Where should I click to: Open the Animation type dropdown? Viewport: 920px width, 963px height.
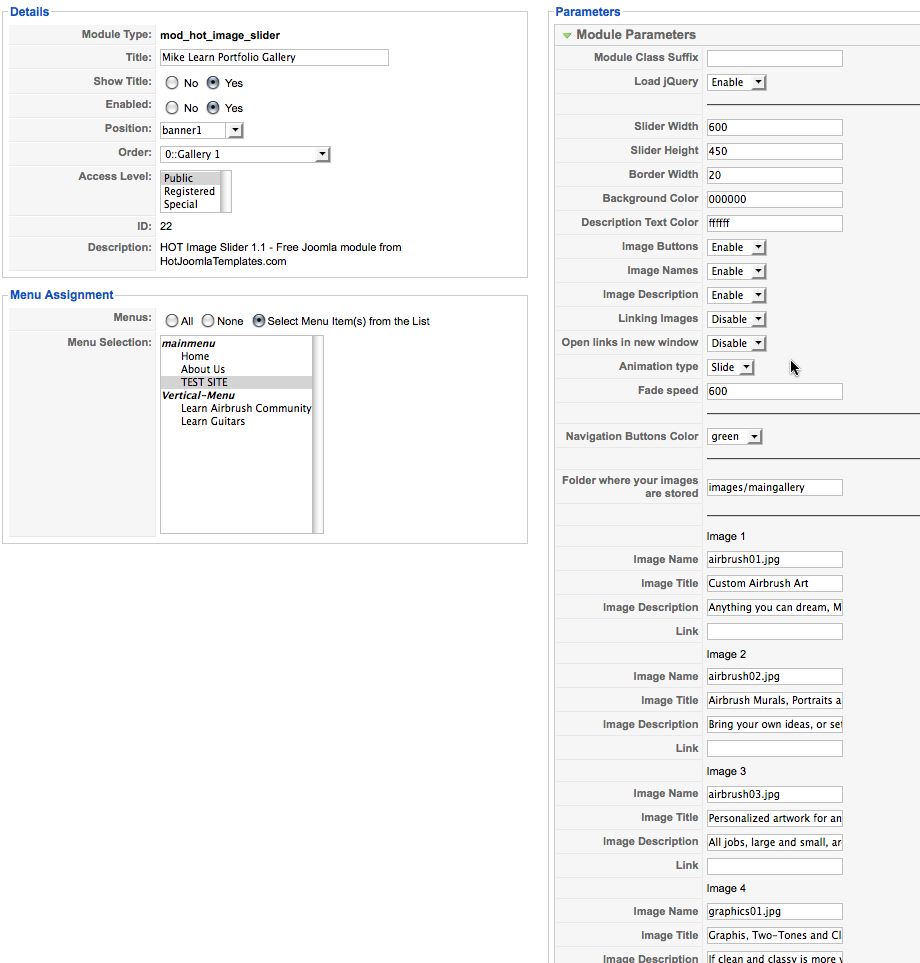pos(730,367)
